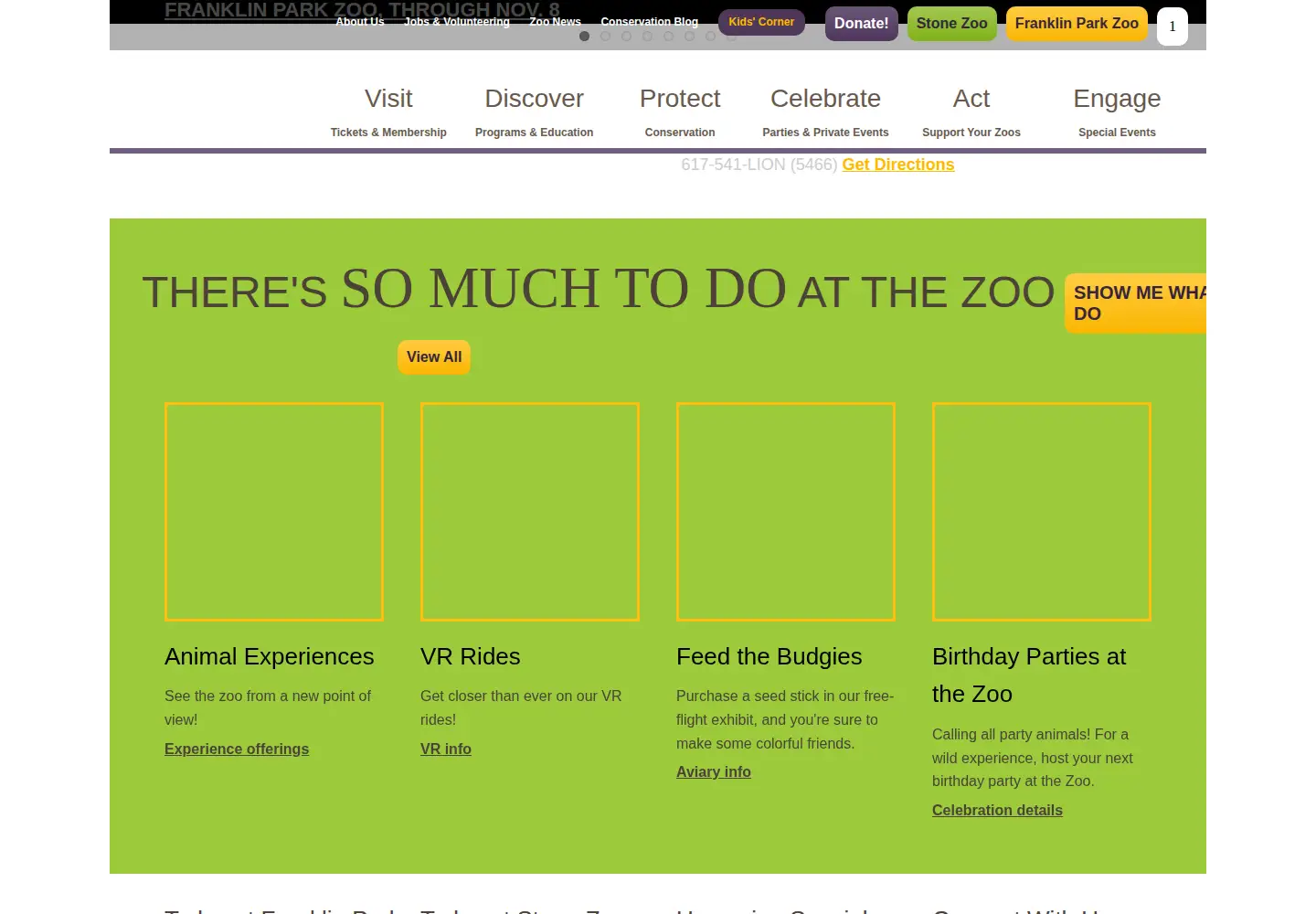
Task: Click Show Me What To Do button
Action: tap(1136, 303)
